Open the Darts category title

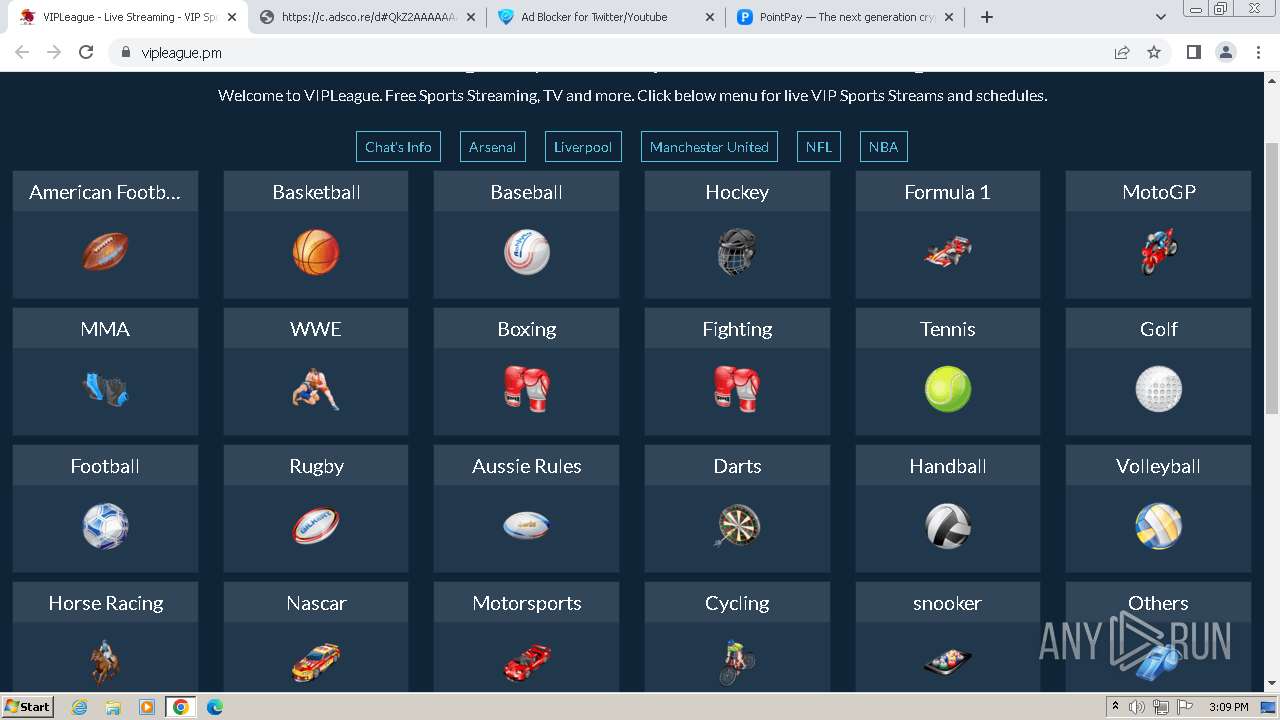[737, 466]
